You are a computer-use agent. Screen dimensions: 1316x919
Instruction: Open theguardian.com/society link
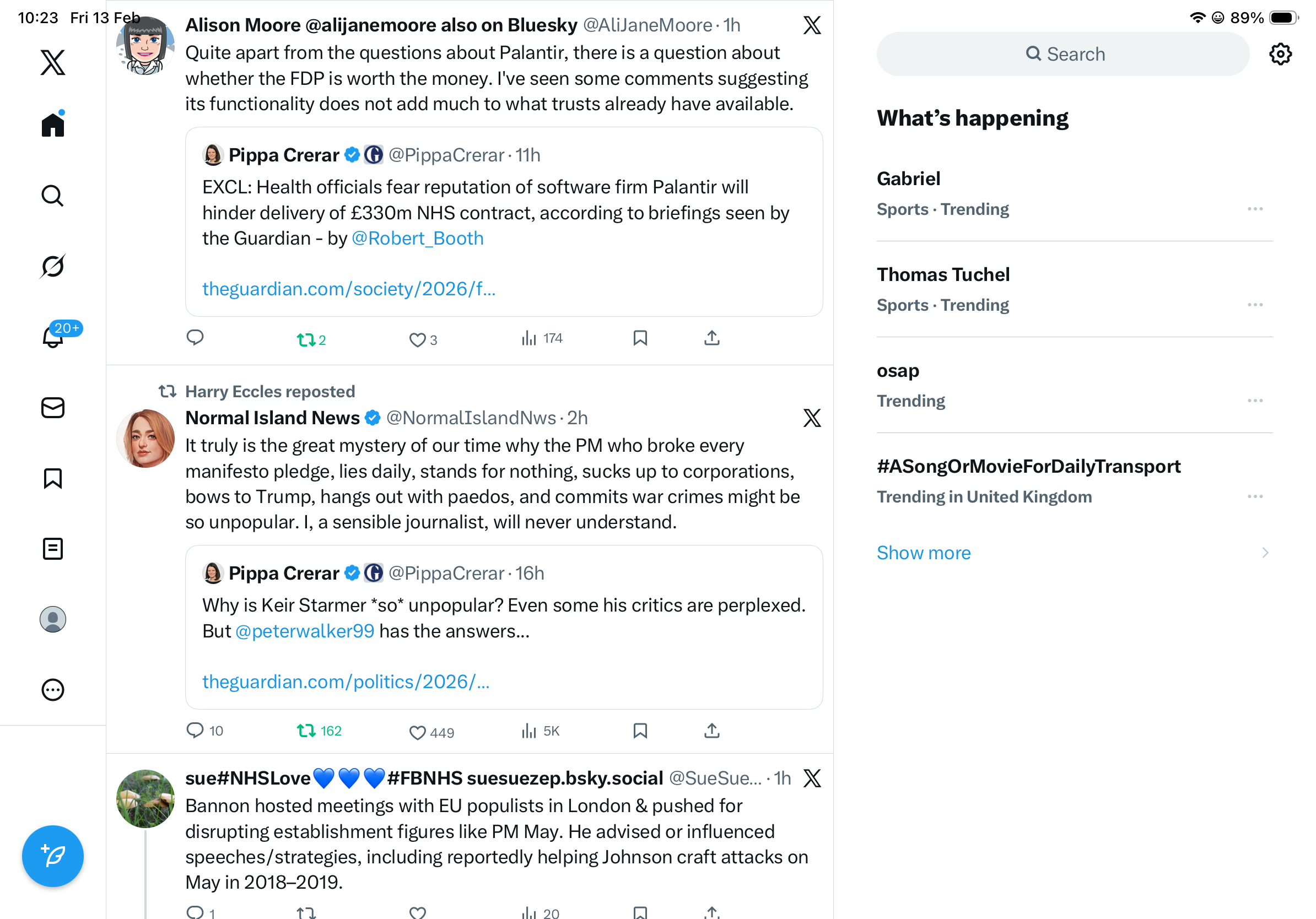point(348,289)
